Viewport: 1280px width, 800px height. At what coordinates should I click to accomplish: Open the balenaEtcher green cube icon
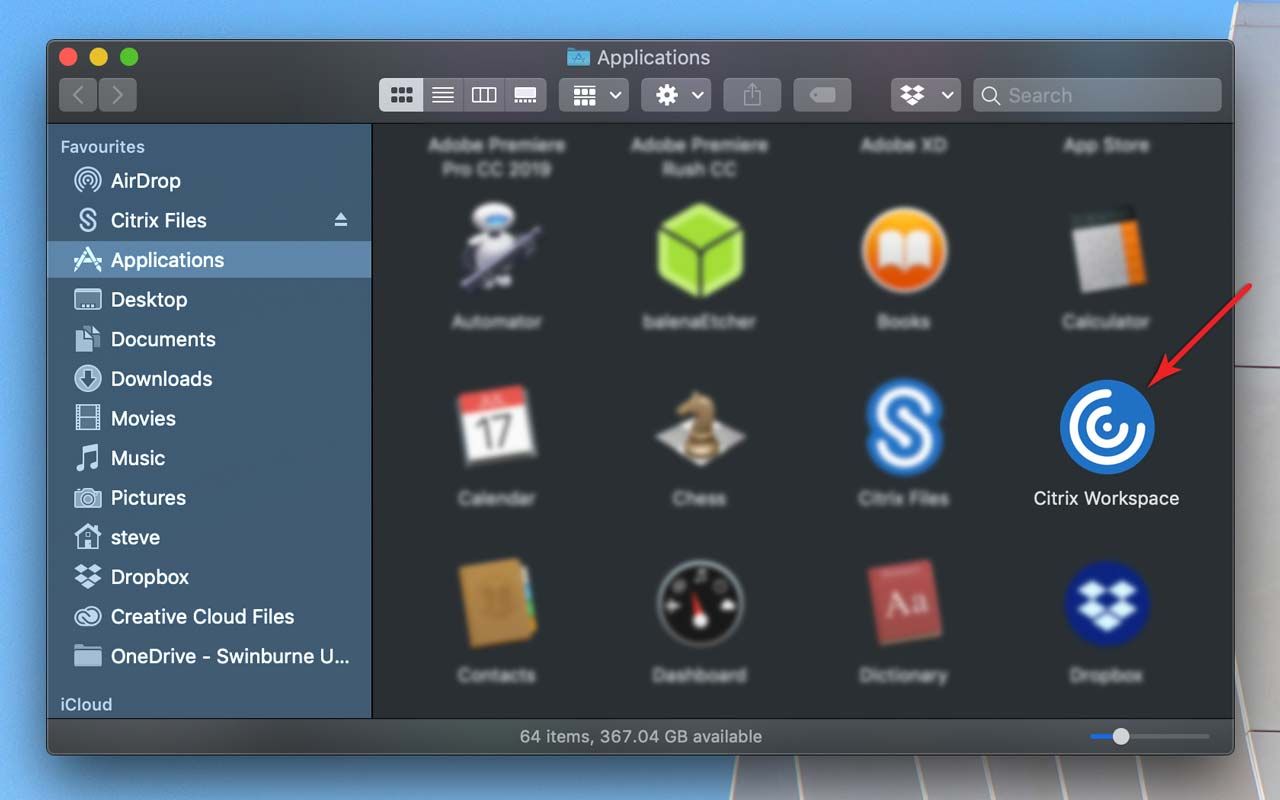[x=699, y=250]
